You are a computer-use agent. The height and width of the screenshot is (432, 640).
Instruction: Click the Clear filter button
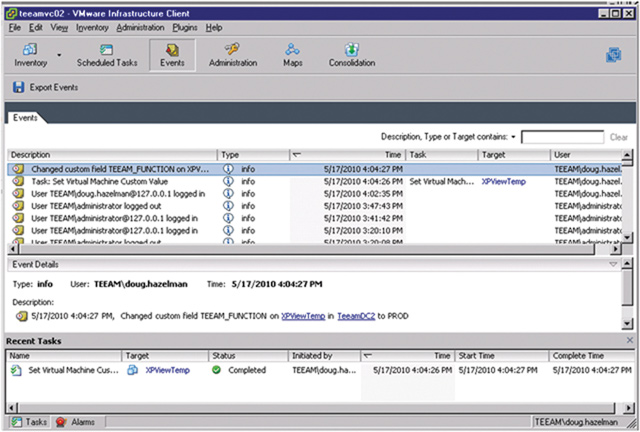(619, 137)
